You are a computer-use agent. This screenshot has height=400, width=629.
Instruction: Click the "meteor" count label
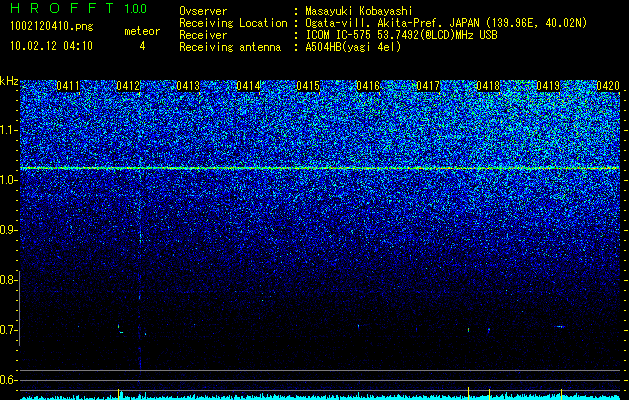click(x=142, y=31)
